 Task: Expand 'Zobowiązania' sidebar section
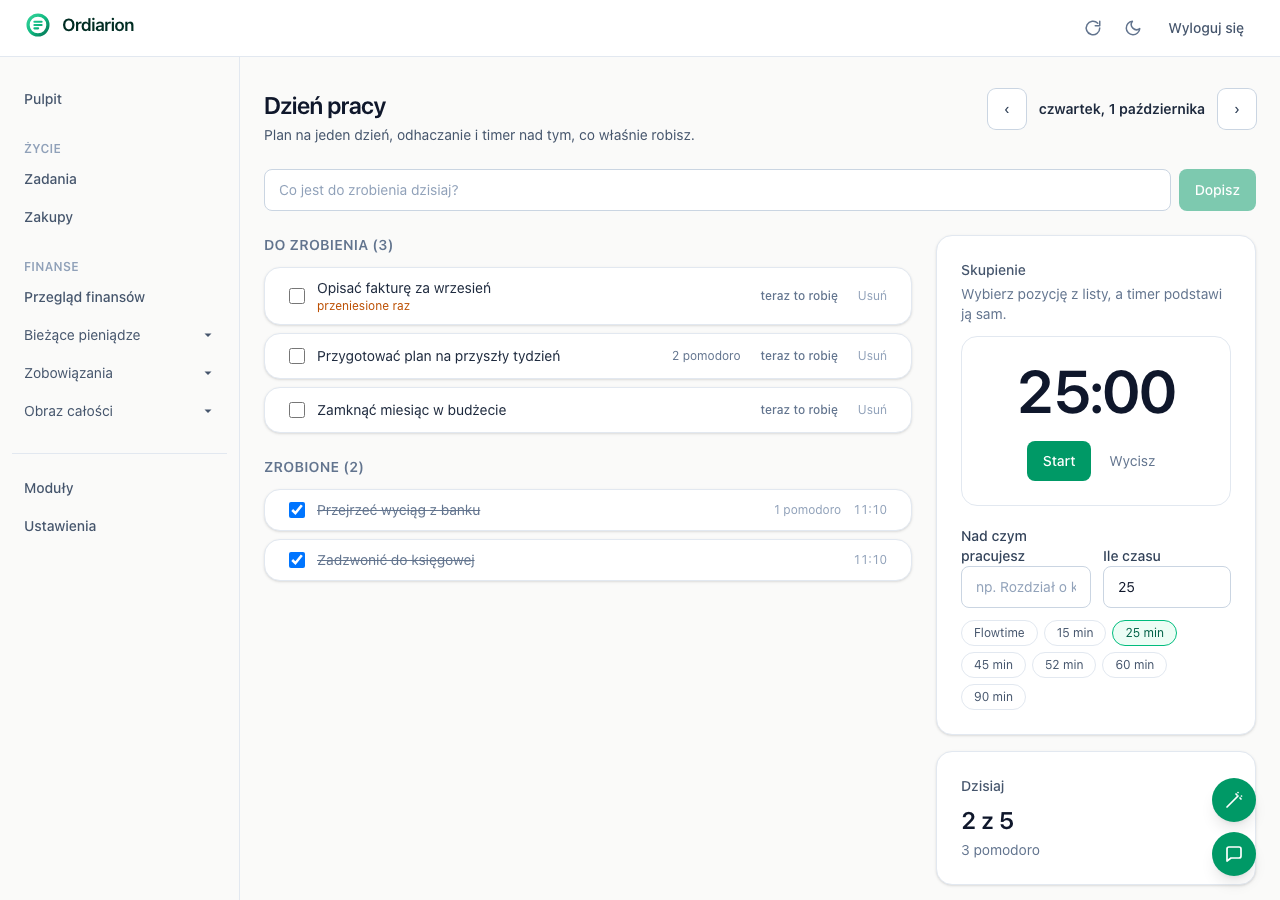(x=119, y=373)
